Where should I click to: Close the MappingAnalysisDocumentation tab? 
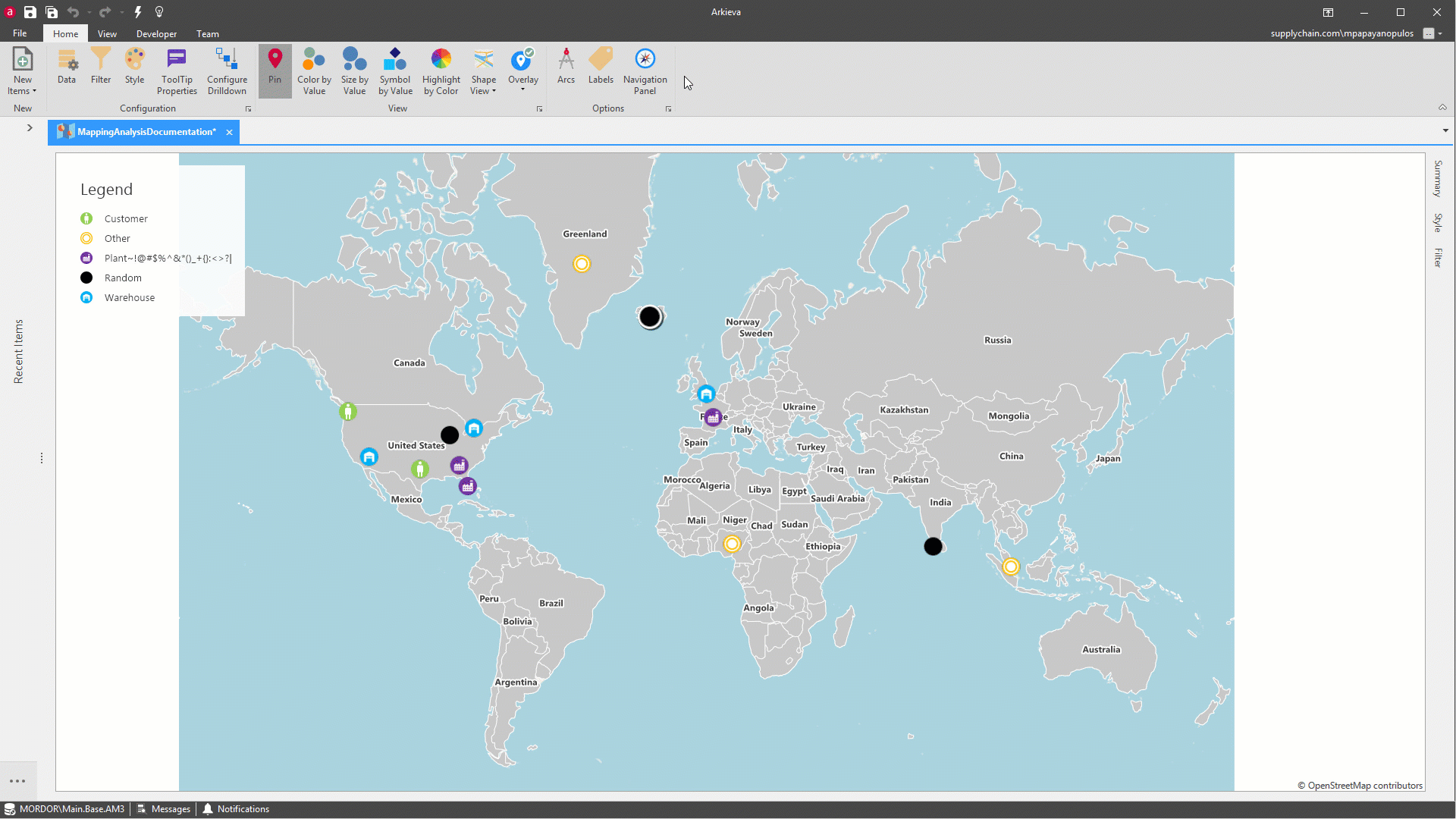229,132
